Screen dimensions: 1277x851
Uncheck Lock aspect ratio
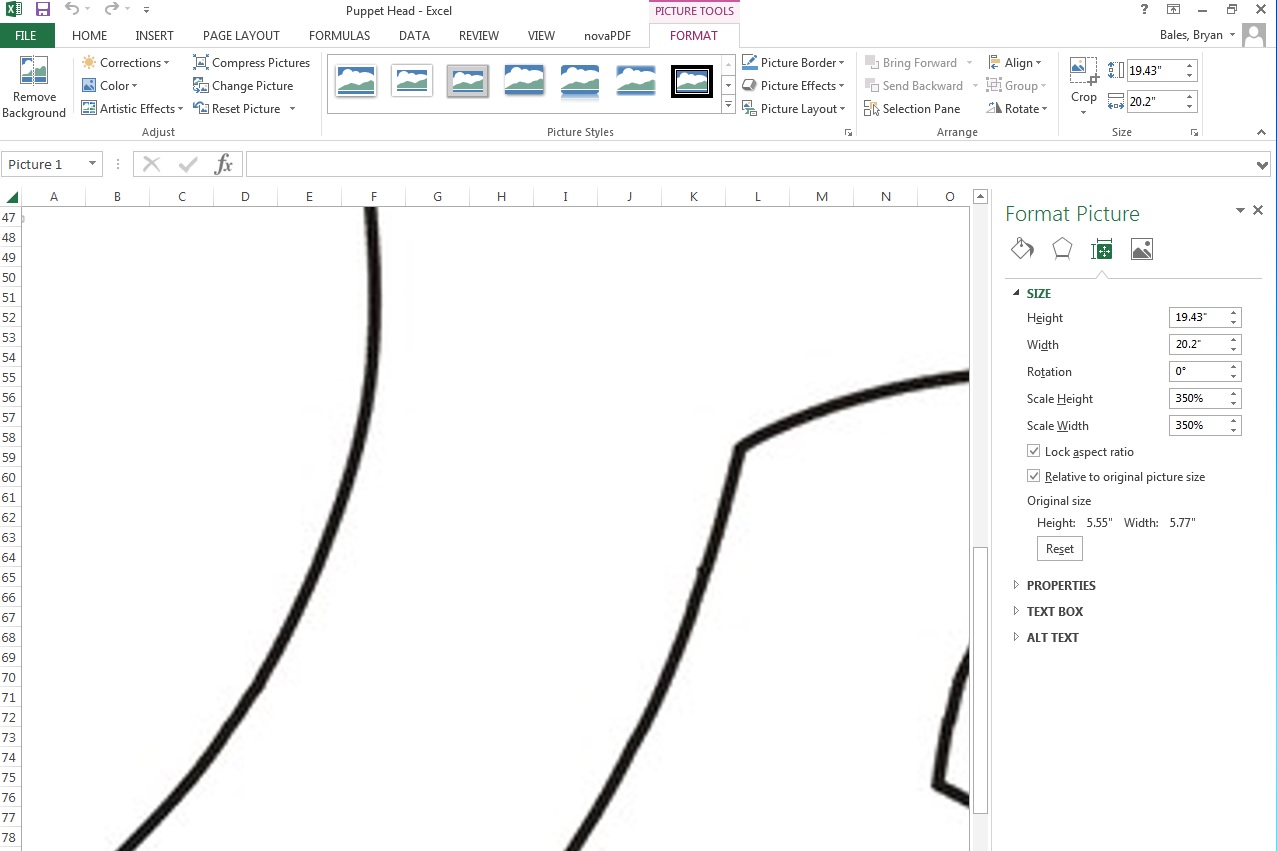1033,450
